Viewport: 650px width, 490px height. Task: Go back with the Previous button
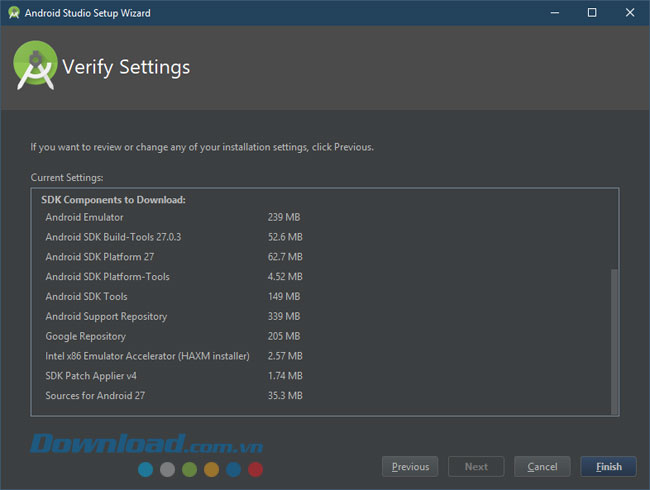[410, 467]
